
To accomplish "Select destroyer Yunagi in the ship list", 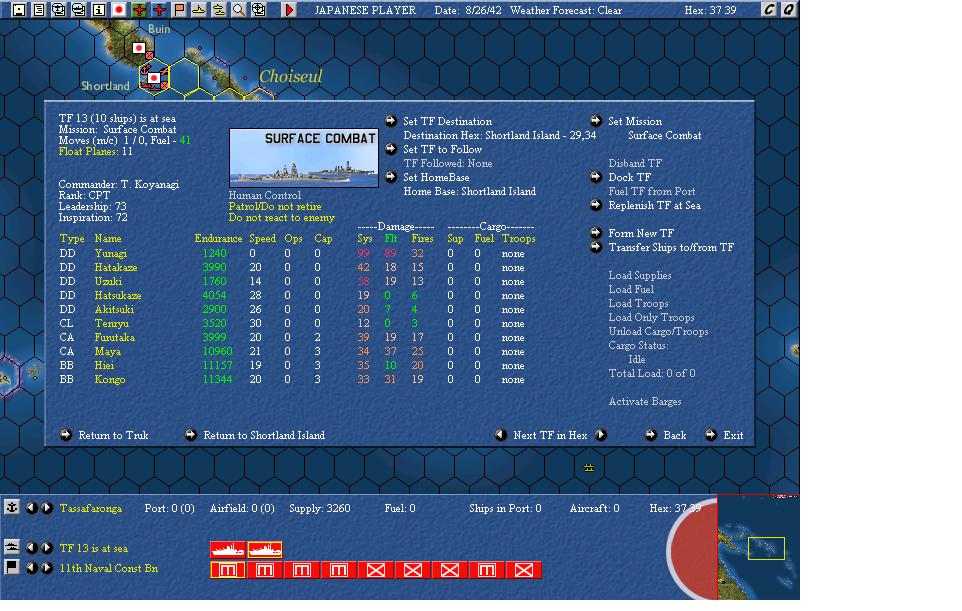I will tap(110, 253).
